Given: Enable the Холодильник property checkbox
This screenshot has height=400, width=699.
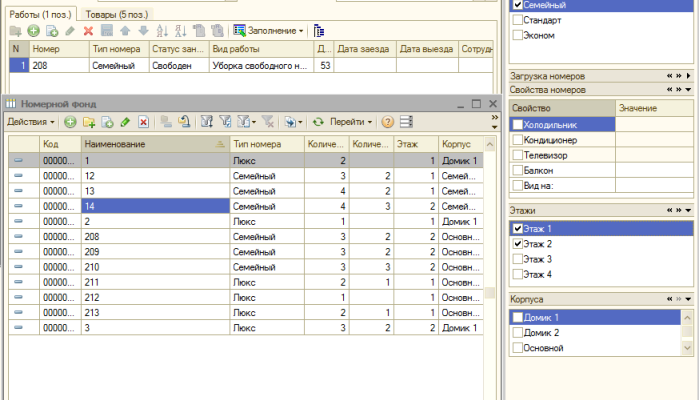Looking at the screenshot, I should coord(517,125).
